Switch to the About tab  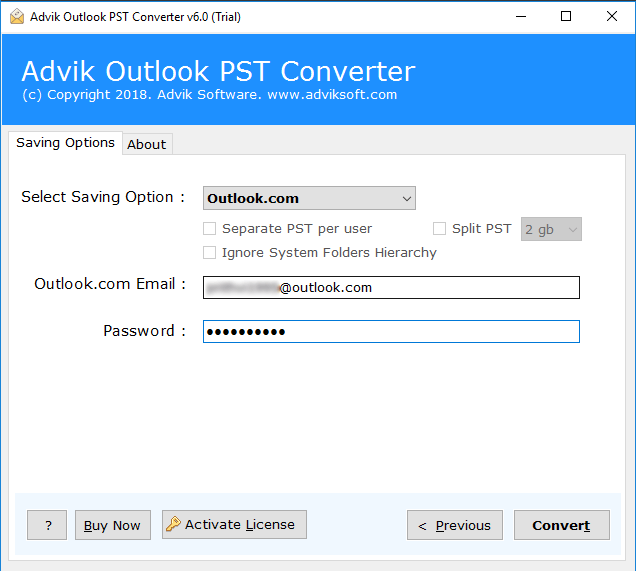point(147,144)
